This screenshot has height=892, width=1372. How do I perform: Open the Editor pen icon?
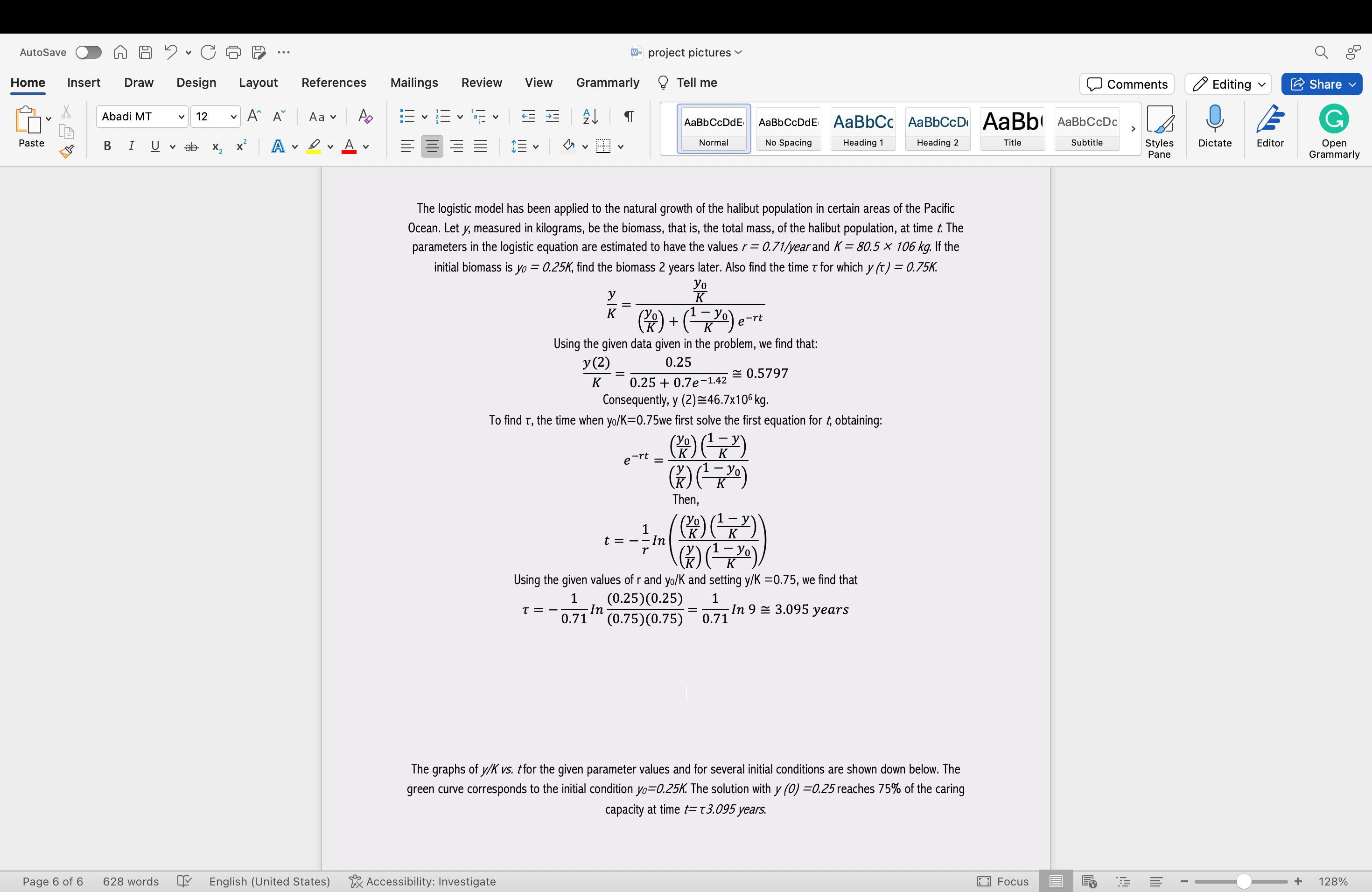coord(1270,119)
